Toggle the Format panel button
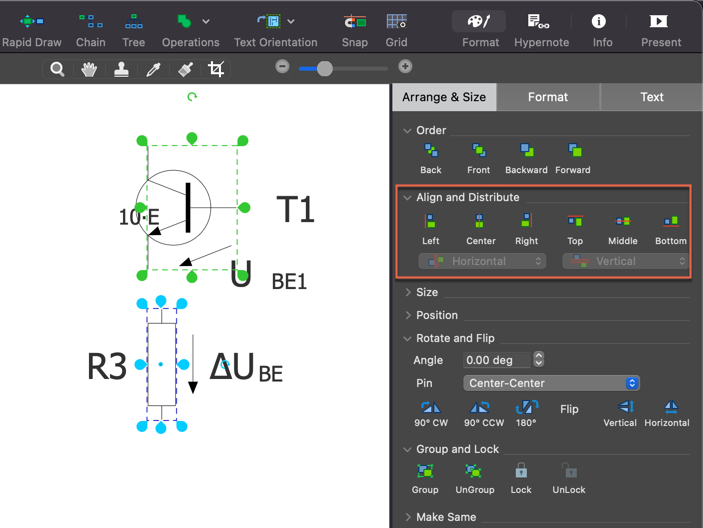The image size is (703, 528). point(480,22)
